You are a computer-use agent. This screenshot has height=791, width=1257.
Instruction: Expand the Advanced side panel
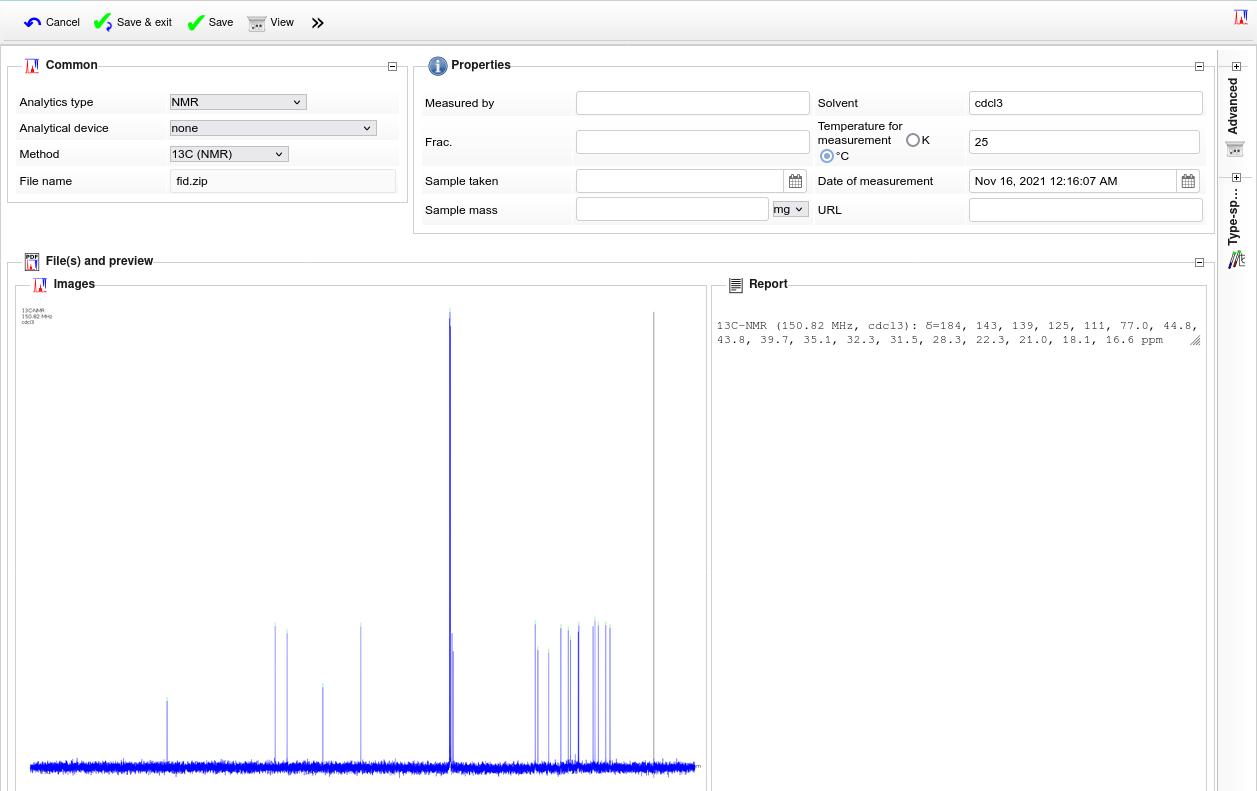point(1236,66)
